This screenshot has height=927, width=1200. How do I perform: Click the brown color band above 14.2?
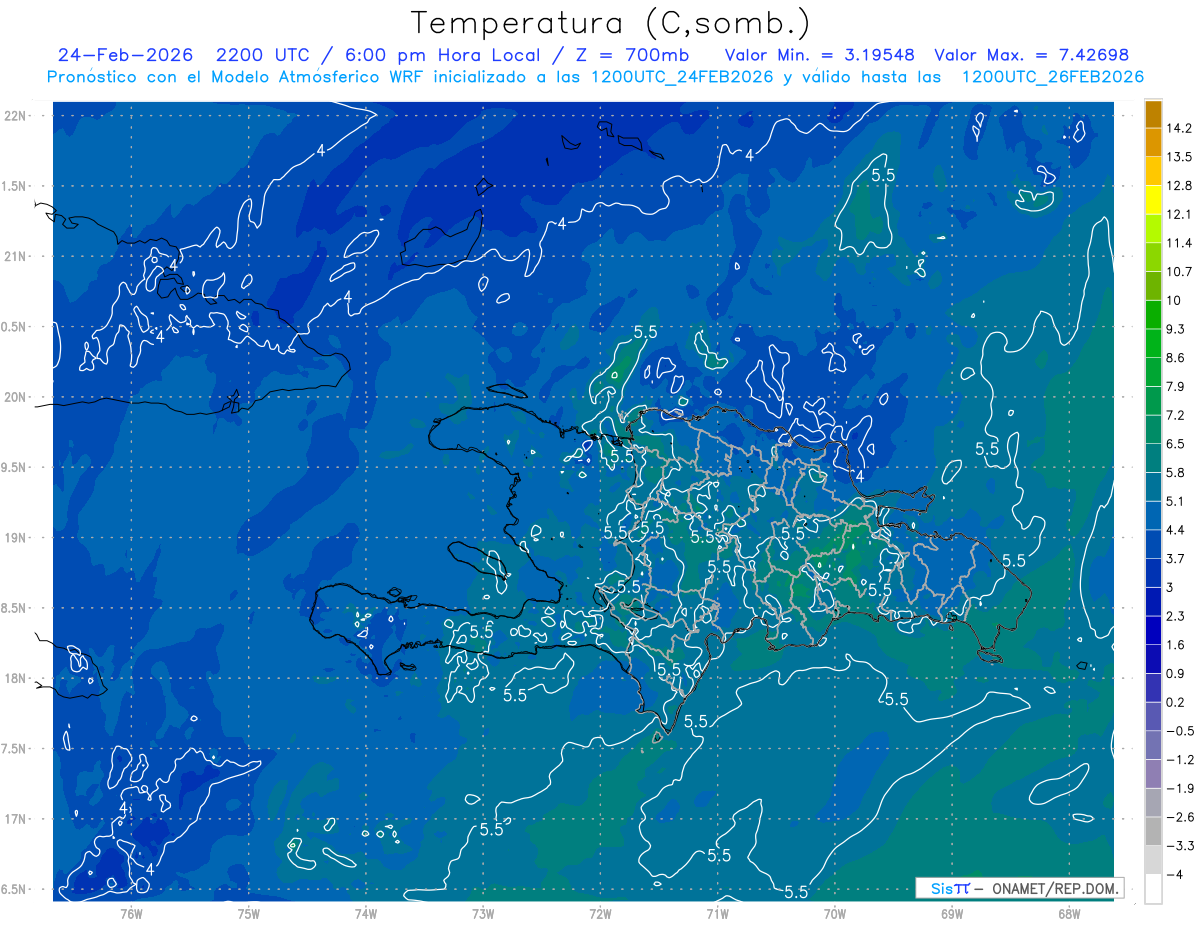coord(1153,114)
